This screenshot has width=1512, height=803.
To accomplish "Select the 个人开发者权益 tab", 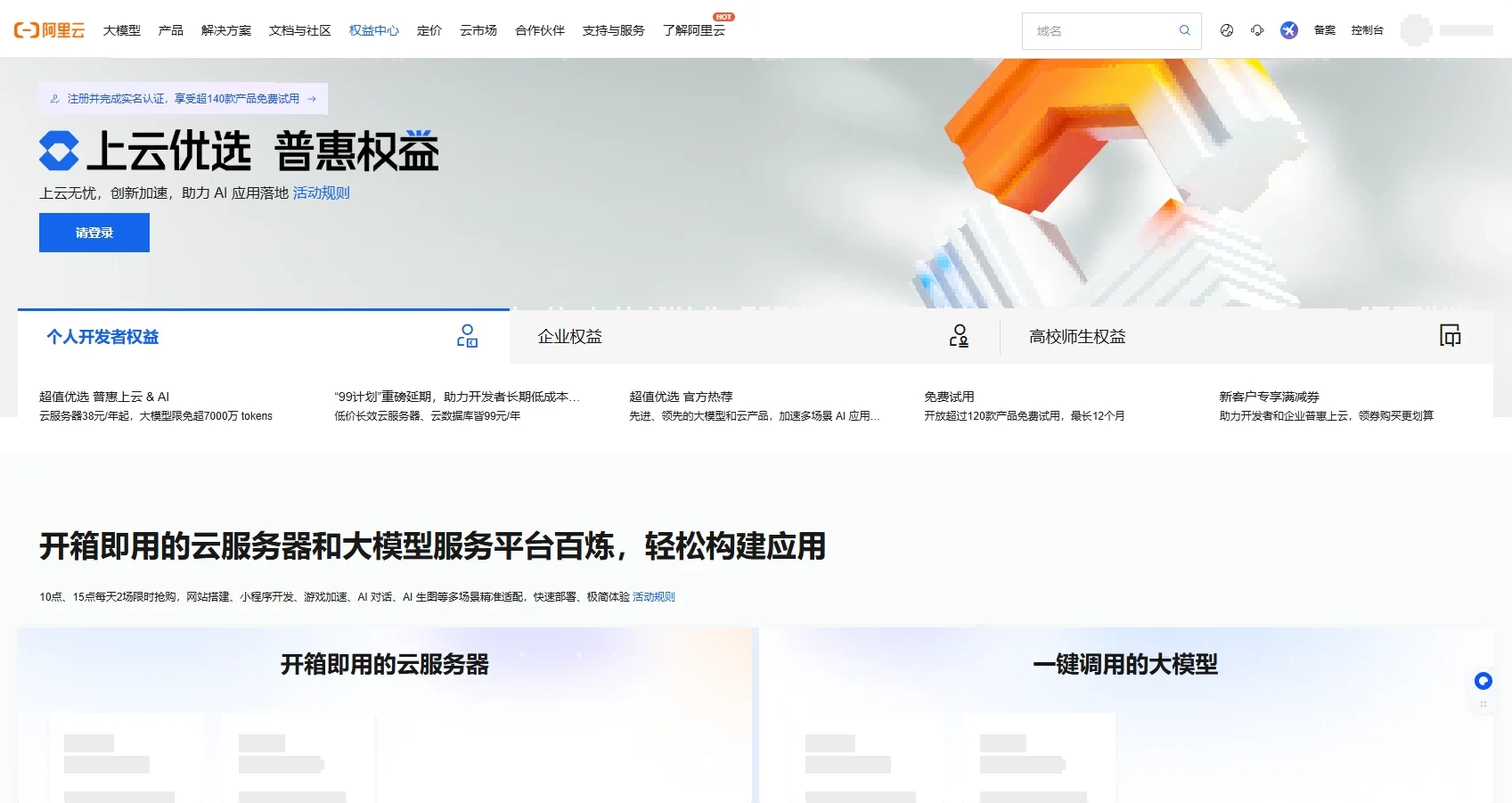I will pyautogui.click(x=102, y=337).
